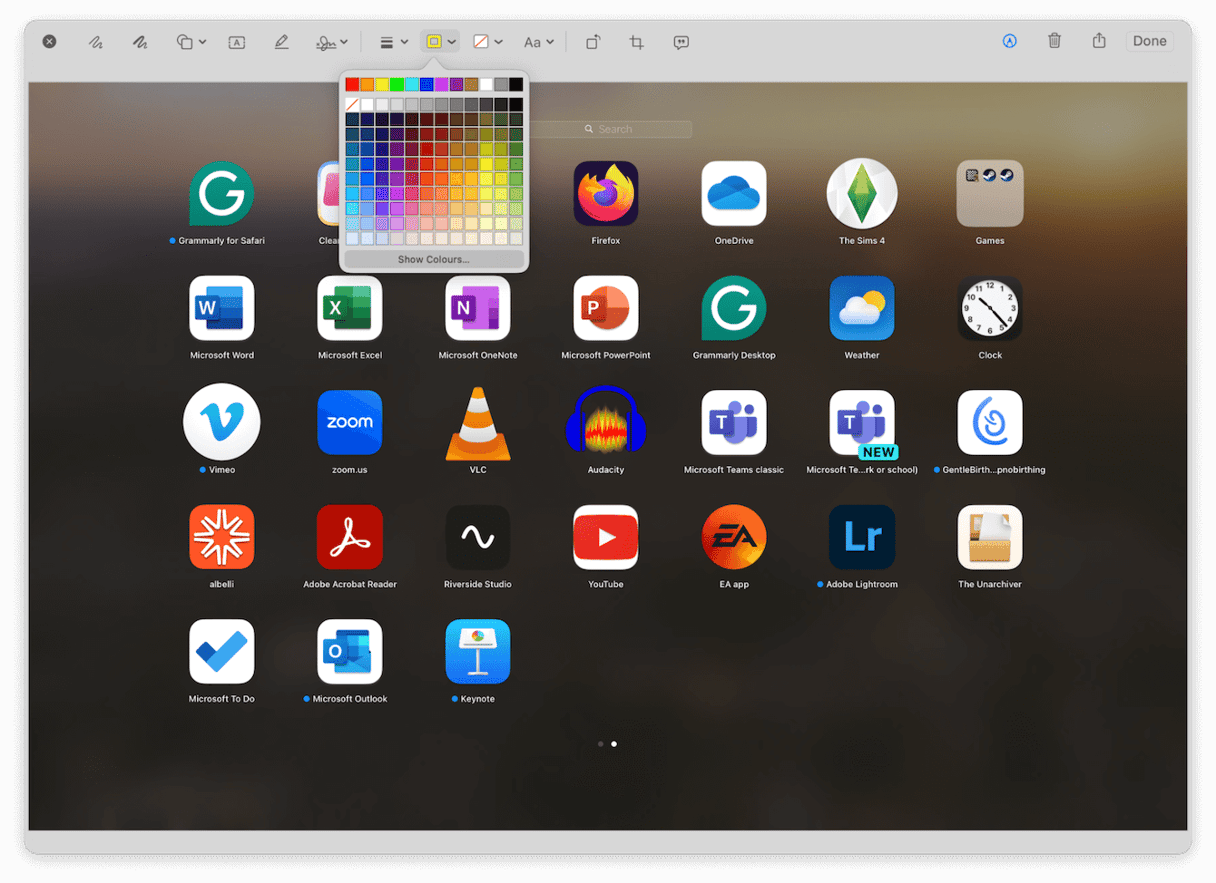This screenshot has height=883, width=1216.
Task: Select the Draw tool
Action: 139,42
